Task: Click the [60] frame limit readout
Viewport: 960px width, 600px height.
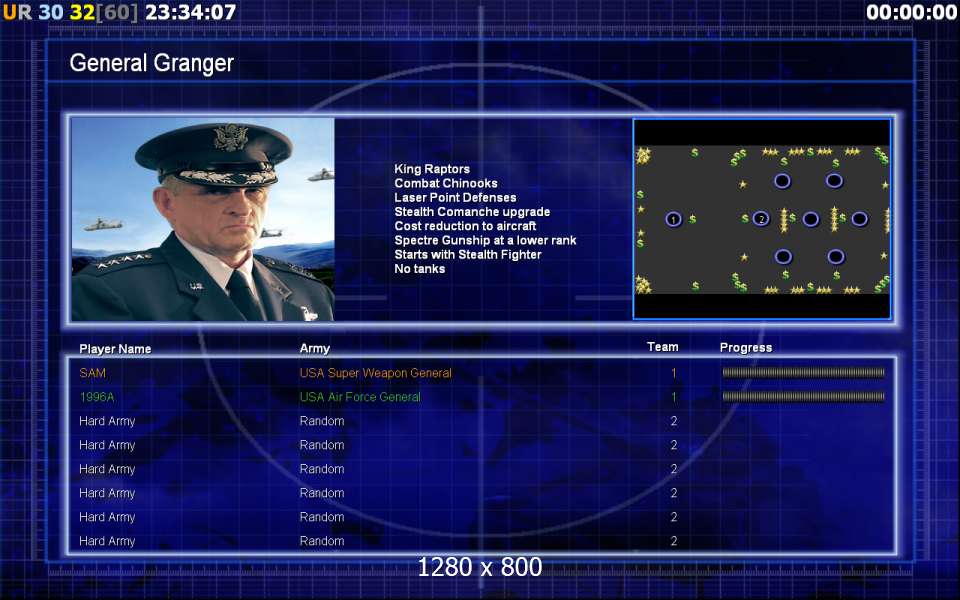Action: click(117, 12)
